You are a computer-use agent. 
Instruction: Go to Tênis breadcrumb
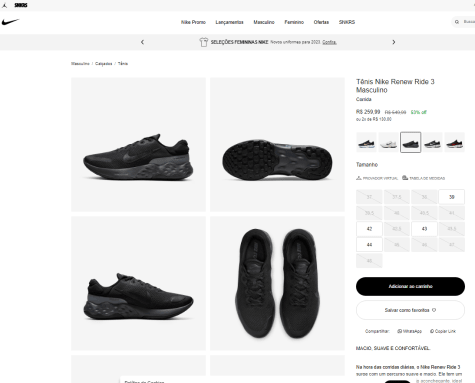(123, 64)
